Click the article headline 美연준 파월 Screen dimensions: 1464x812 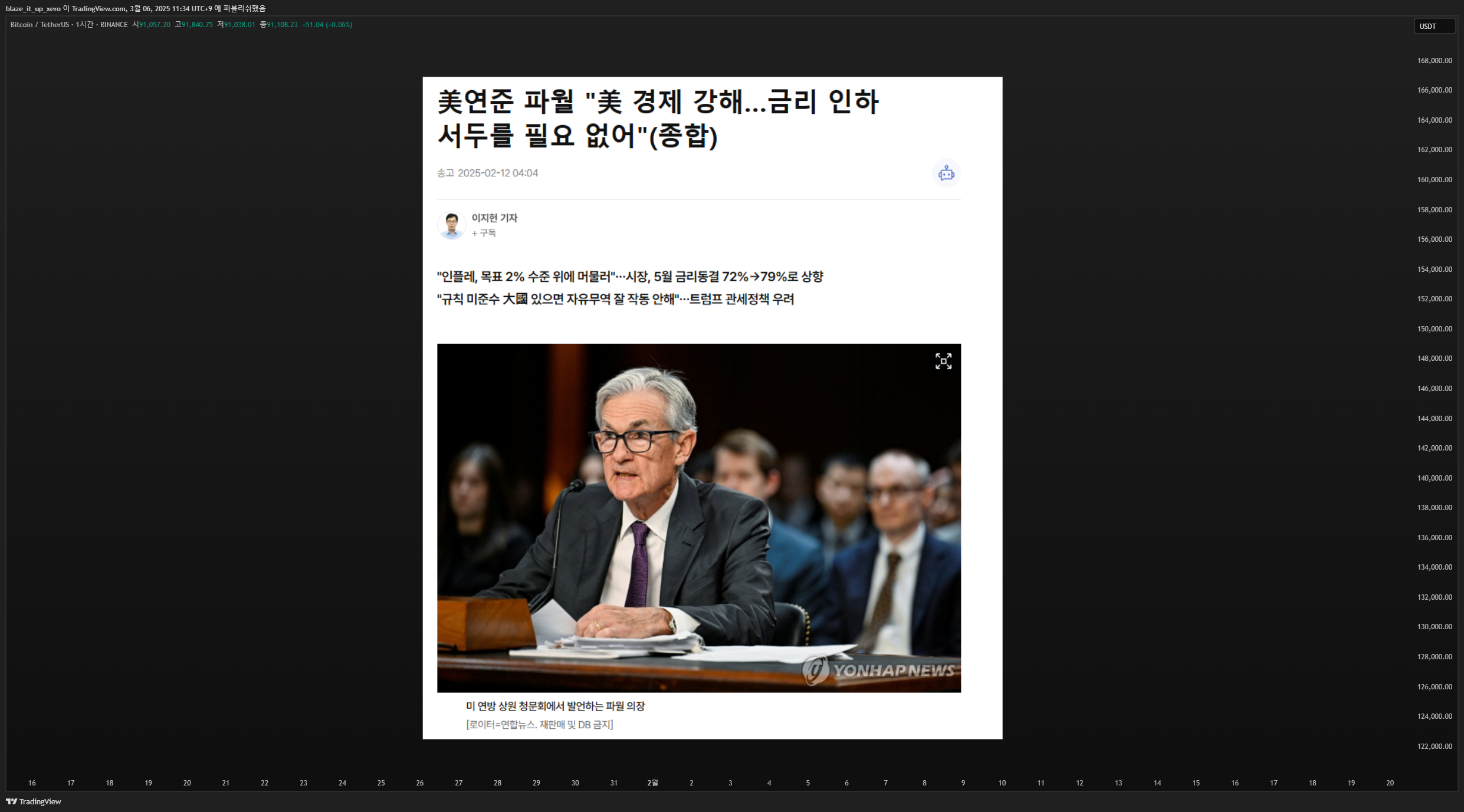tap(658, 118)
